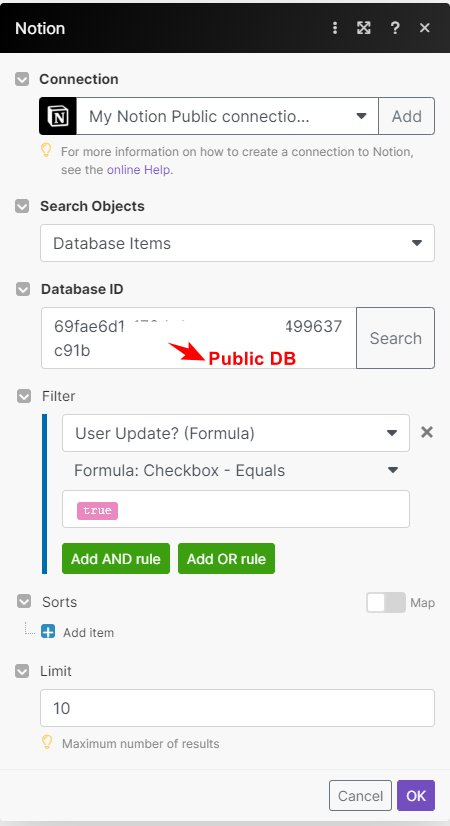Click the blue plus Add item icon
This screenshot has width=450, height=826.
pos(48,632)
